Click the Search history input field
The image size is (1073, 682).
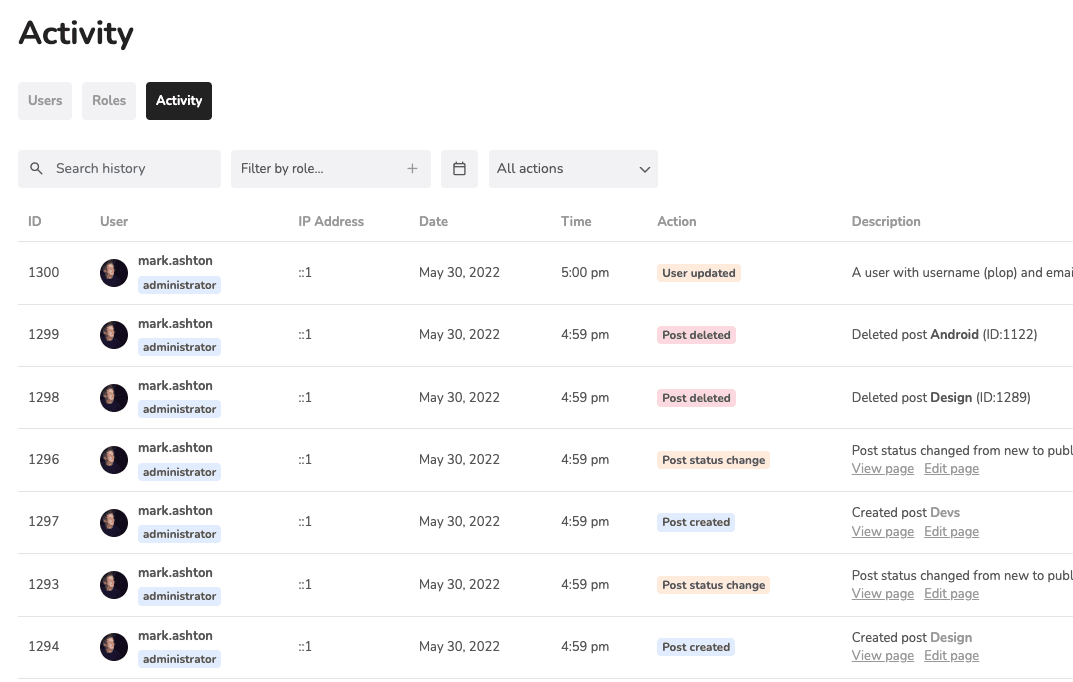click(119, 168)
